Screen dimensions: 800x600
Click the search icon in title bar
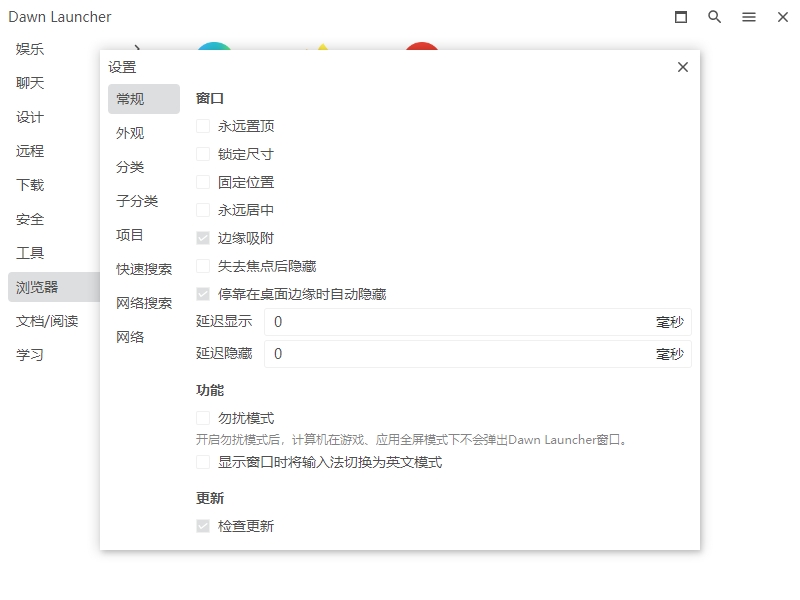[715, 17]
